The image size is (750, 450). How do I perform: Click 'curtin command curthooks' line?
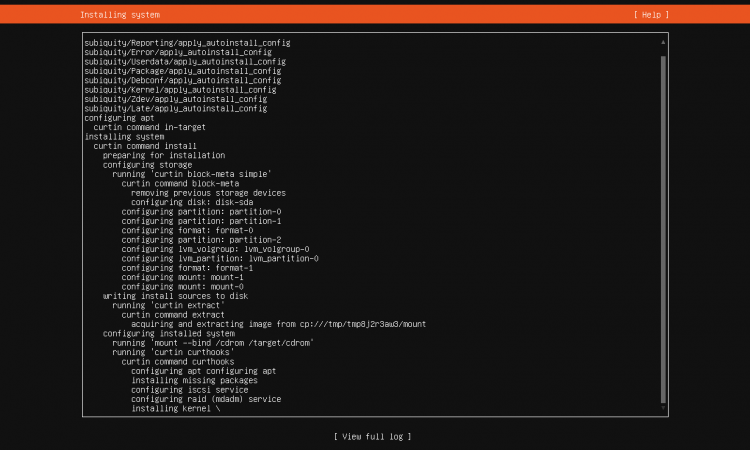[x=178, y=362]
